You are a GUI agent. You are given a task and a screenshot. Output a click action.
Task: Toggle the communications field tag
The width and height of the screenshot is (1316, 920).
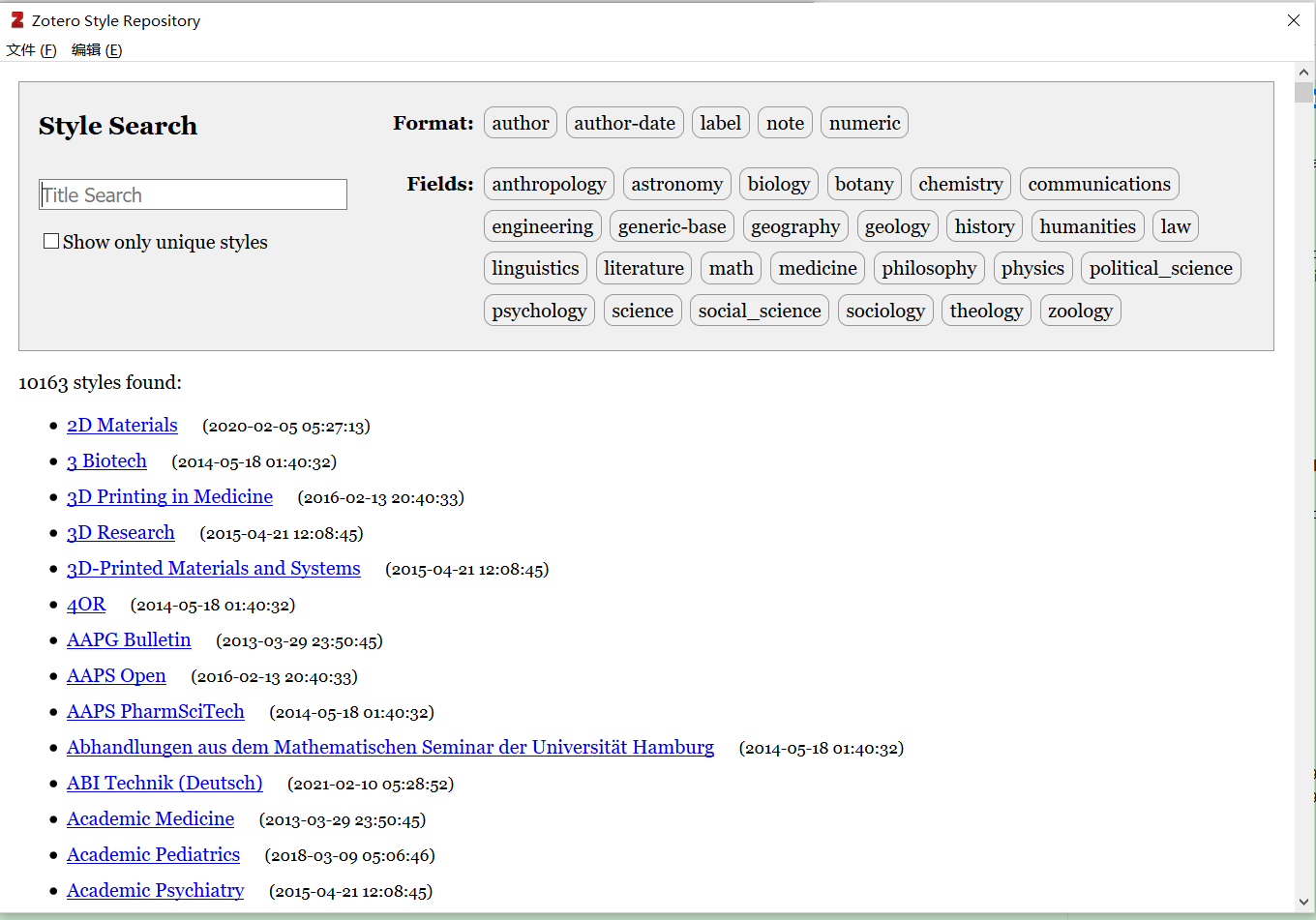(x=1099, y=184)
